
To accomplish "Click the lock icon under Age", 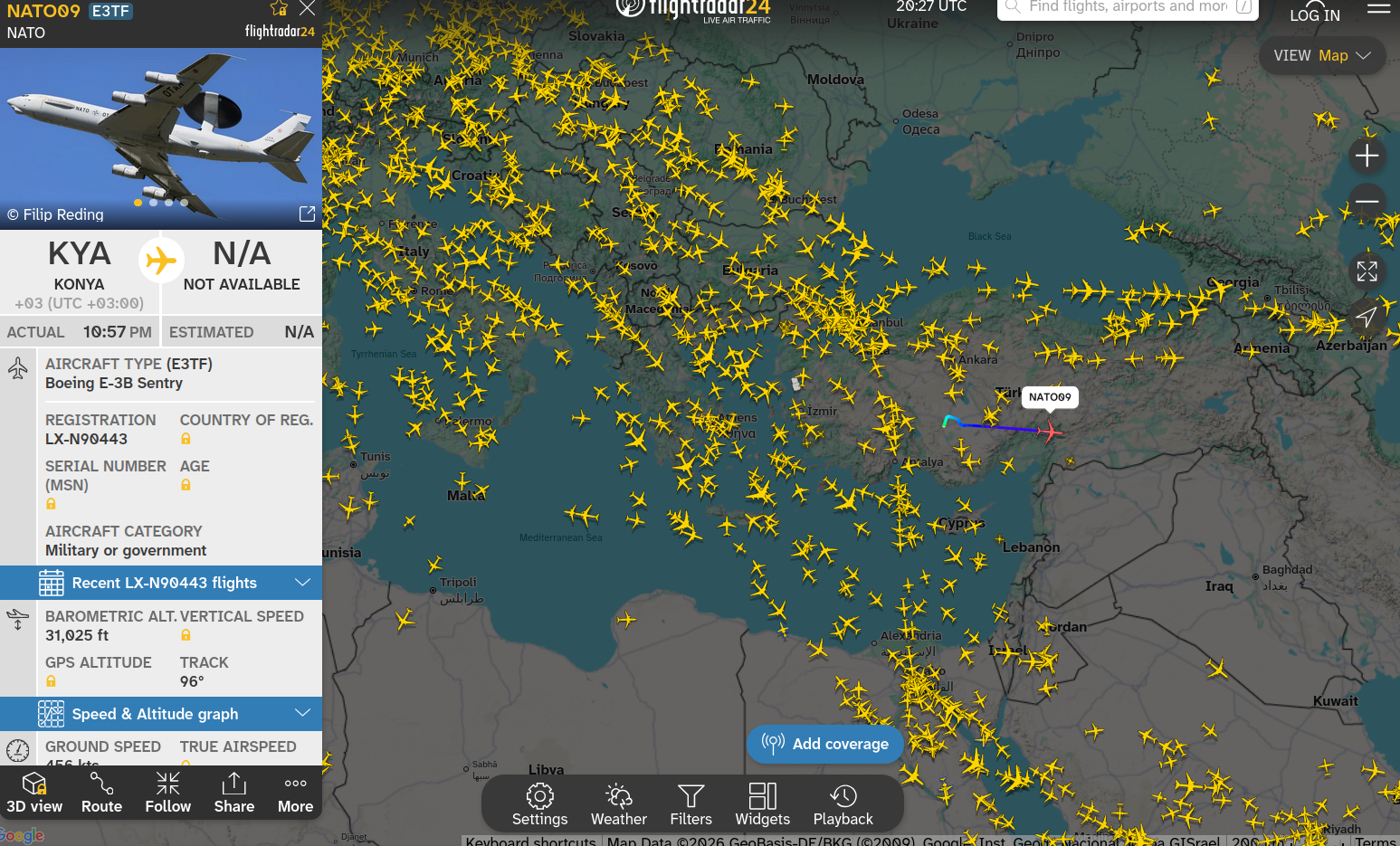I will [x=186, y=485].
